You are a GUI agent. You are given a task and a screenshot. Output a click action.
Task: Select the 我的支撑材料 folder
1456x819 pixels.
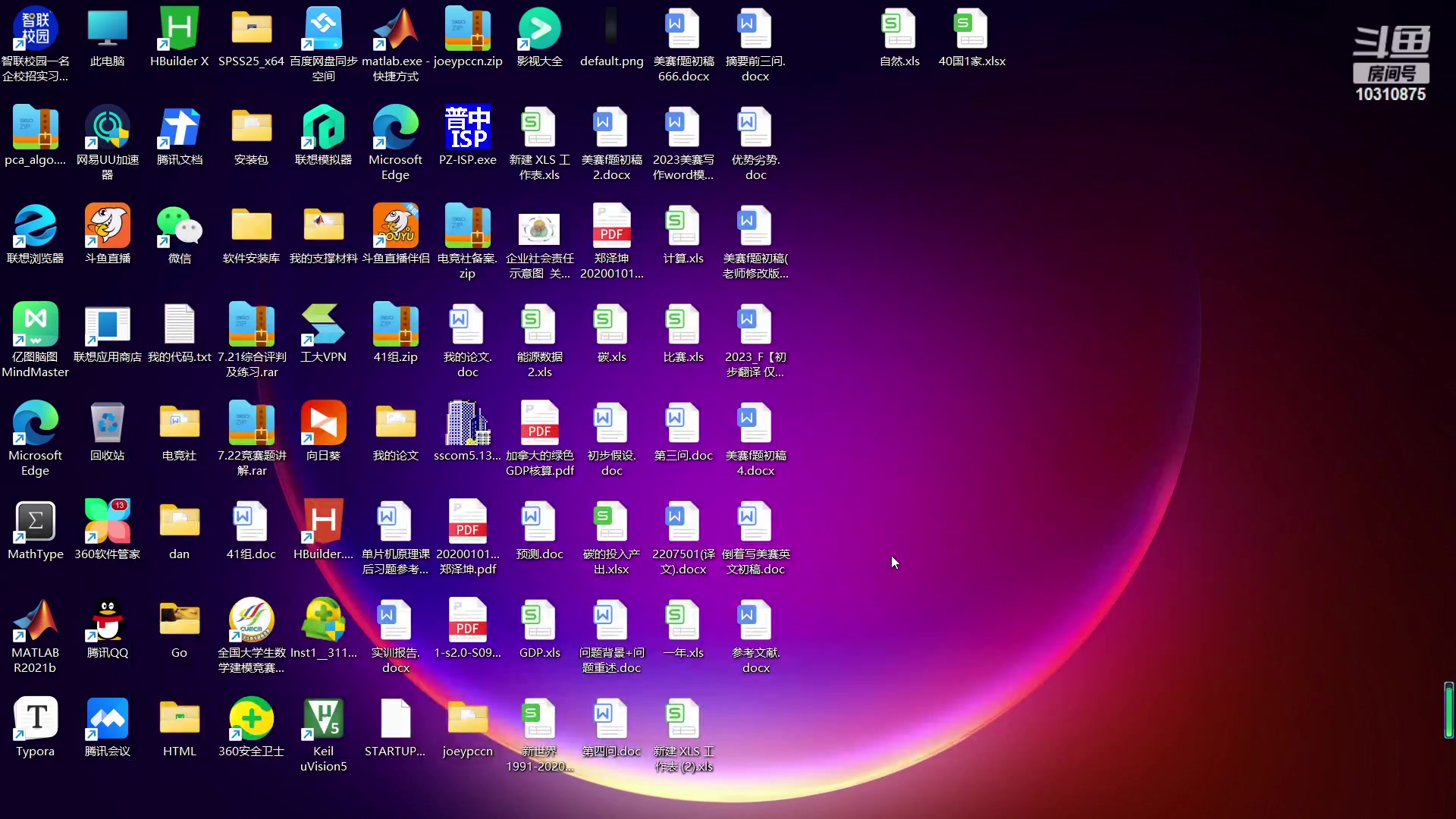[x=323, y=234]
